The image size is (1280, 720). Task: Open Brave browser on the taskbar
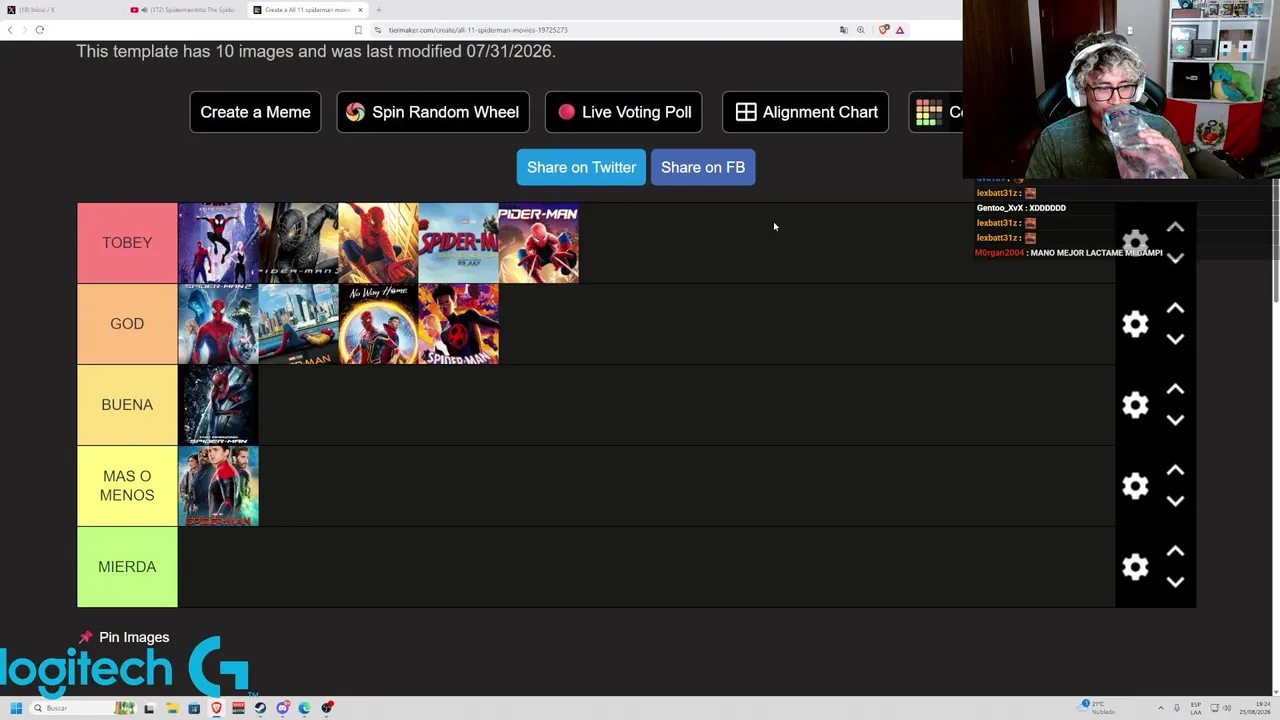[216, 708]
